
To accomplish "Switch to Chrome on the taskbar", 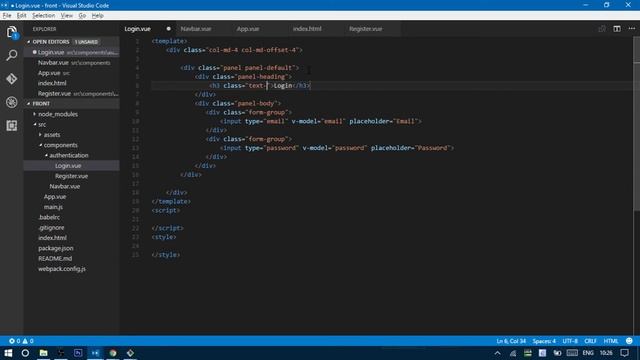I will (x=113, y=353).
